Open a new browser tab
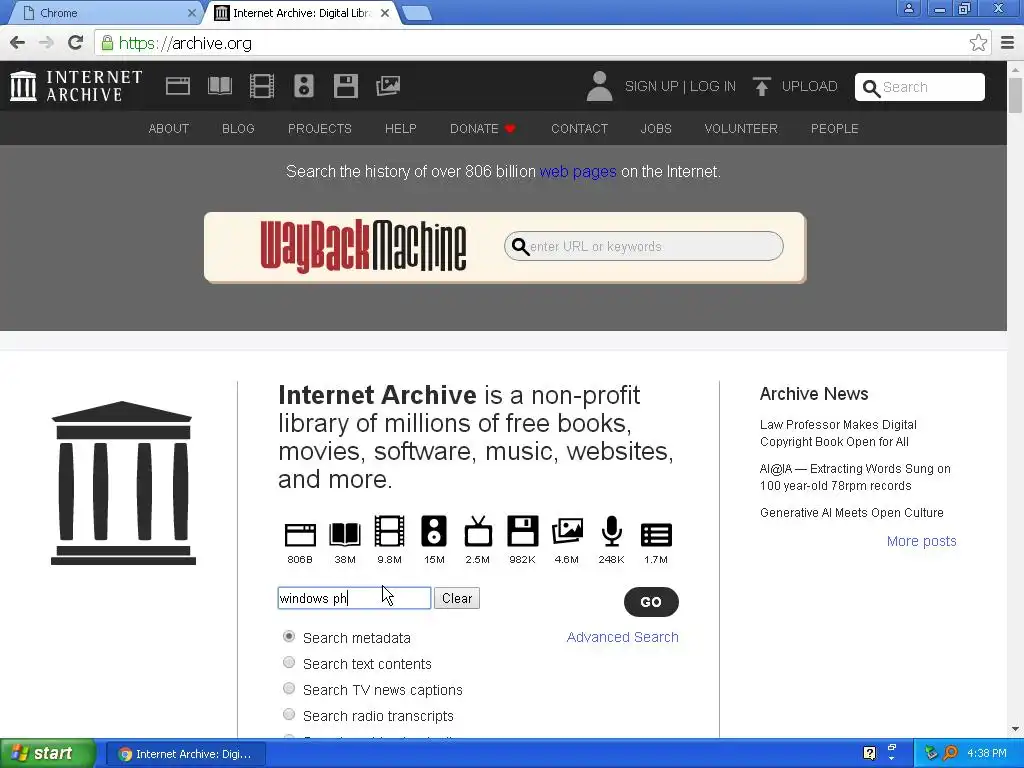Viewport: 1024px width, 768px height. coord(416,13)
